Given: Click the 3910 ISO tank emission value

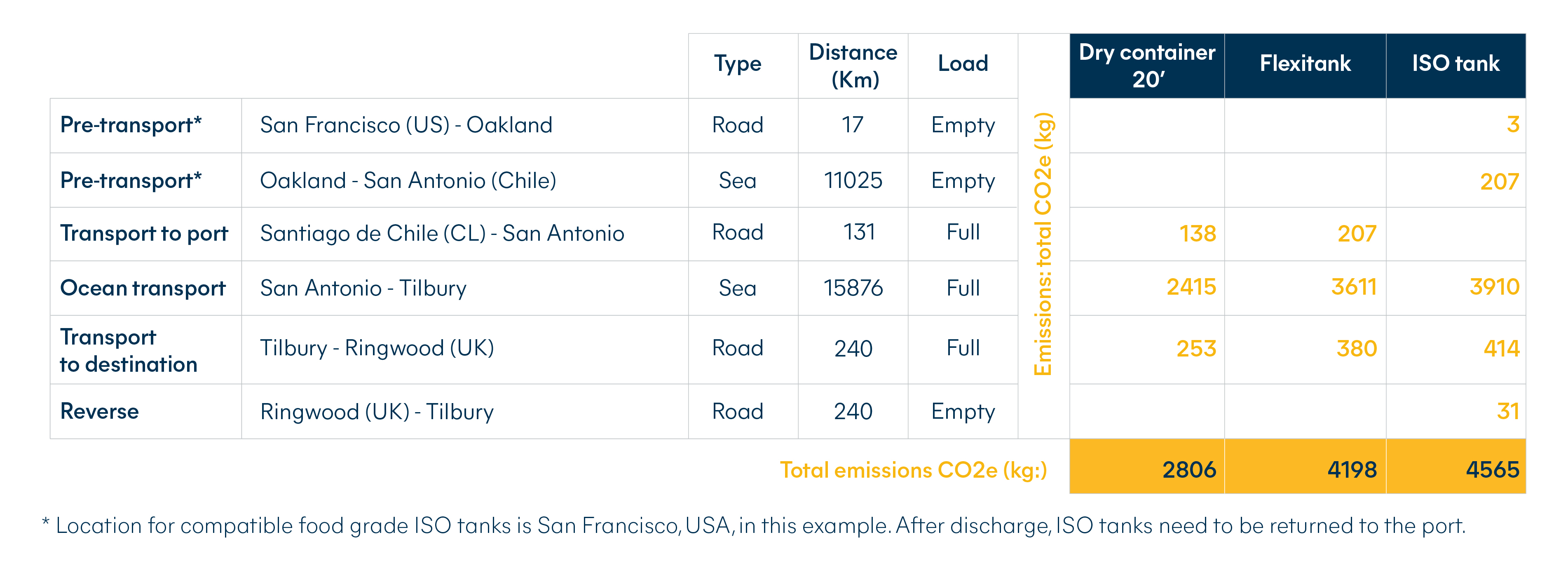Looking at the screenshot, I should pos(1494,287).
